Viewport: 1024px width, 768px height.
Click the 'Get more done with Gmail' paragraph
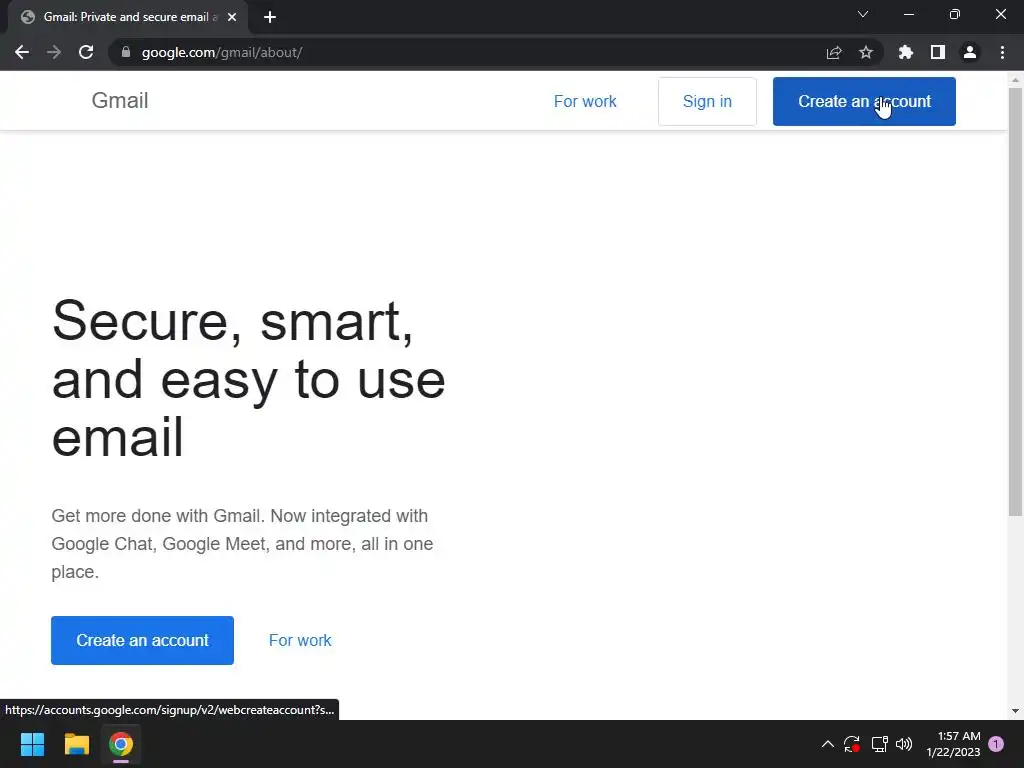point(242,543)
